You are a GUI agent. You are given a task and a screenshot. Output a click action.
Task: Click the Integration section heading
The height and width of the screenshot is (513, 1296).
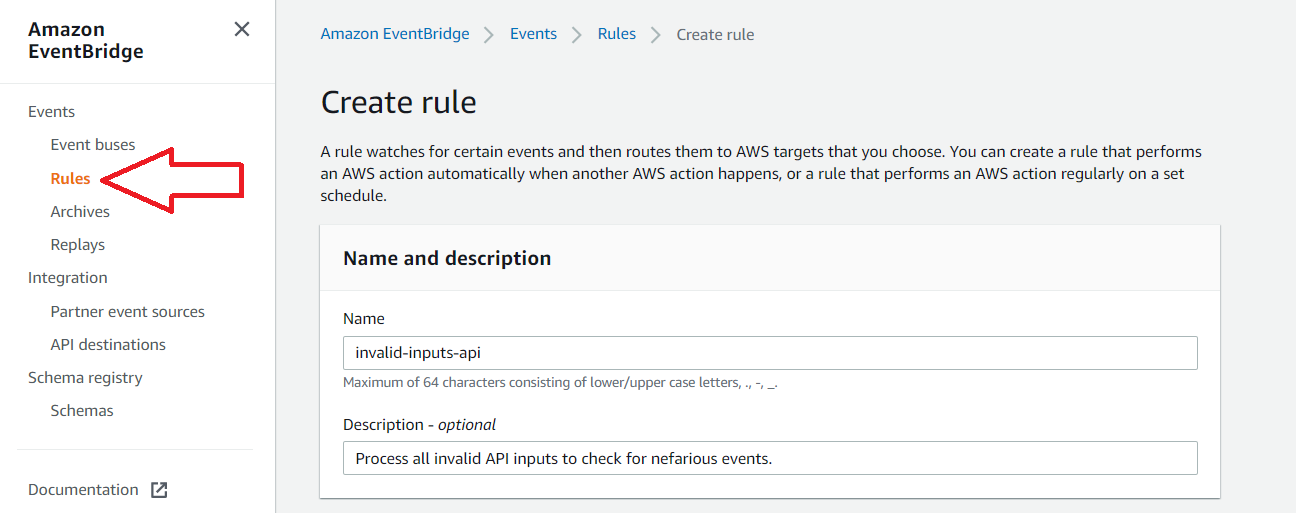(68, 278)
